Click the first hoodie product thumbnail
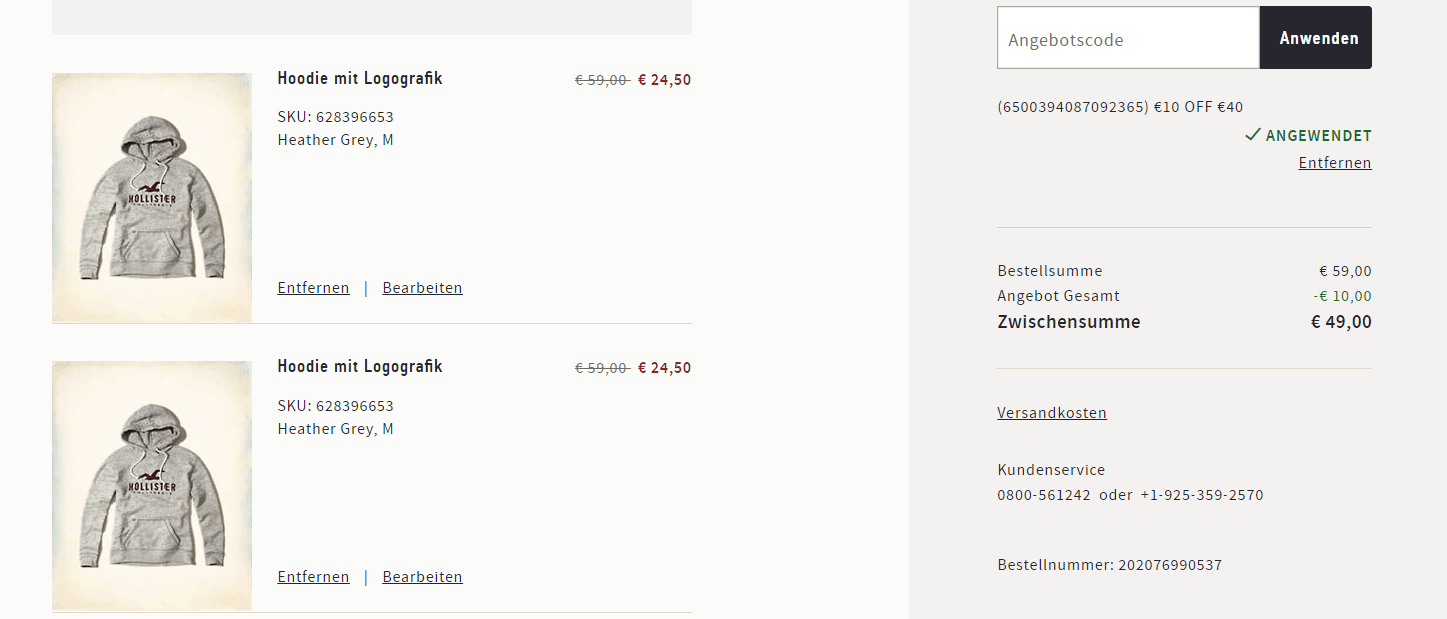The width and height of the screenshot is (1447, 619). pyautogui.click(x=152, y=198)
